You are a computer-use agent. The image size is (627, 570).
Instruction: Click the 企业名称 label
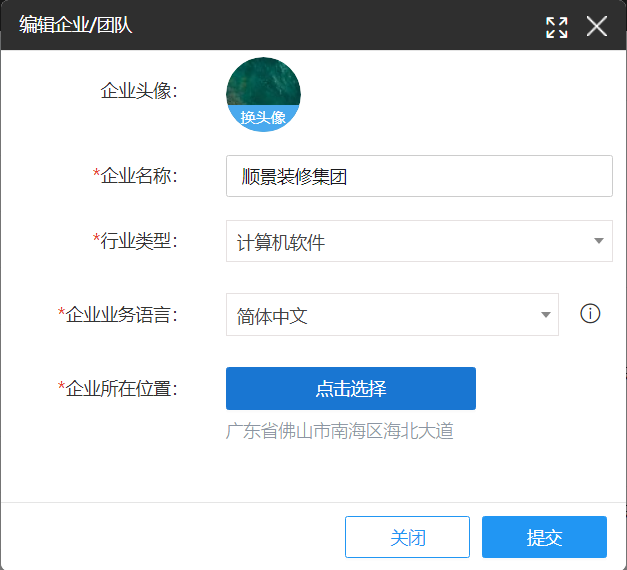(135, 176)
